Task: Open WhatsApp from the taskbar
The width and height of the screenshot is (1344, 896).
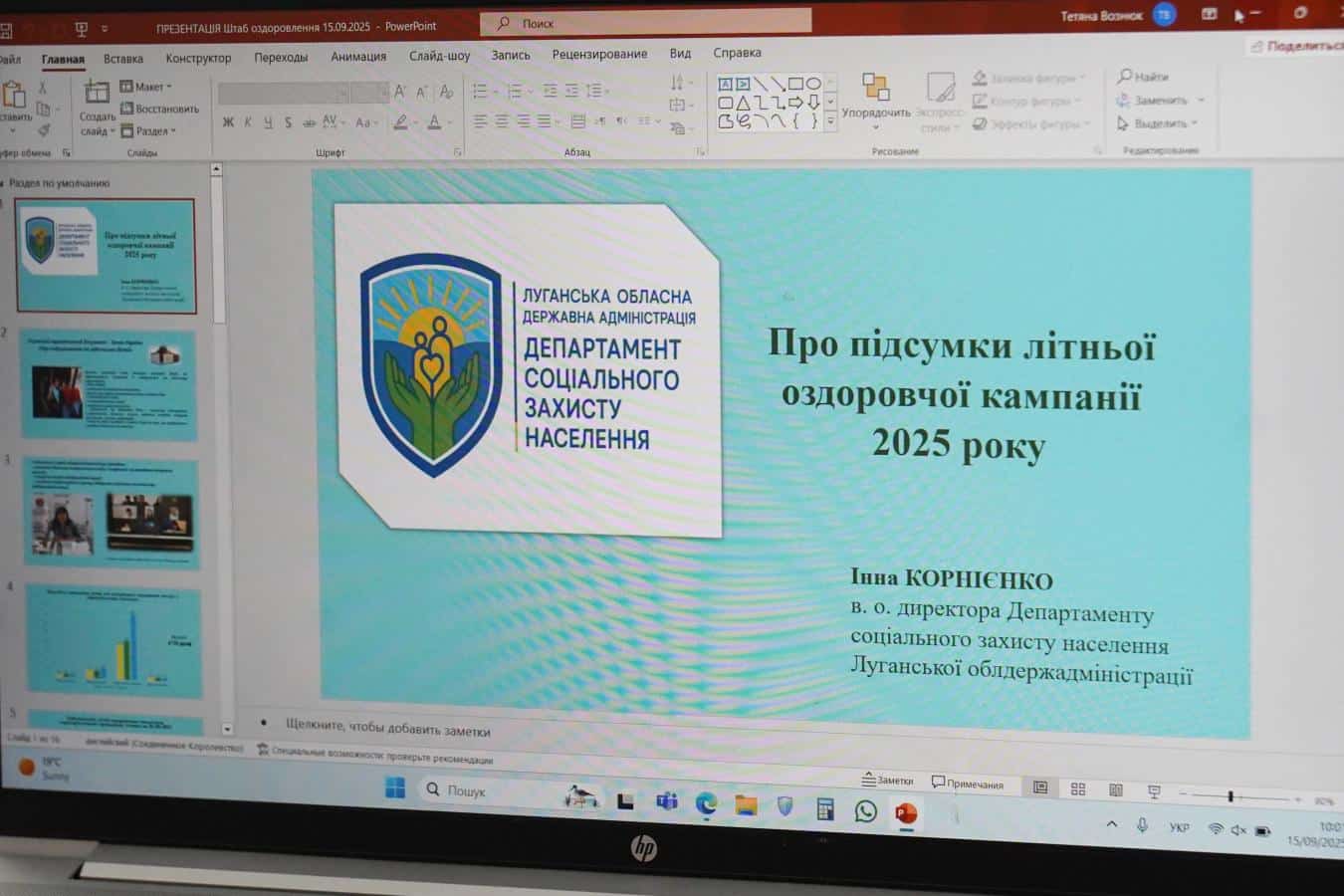Action: pos(865,810)
